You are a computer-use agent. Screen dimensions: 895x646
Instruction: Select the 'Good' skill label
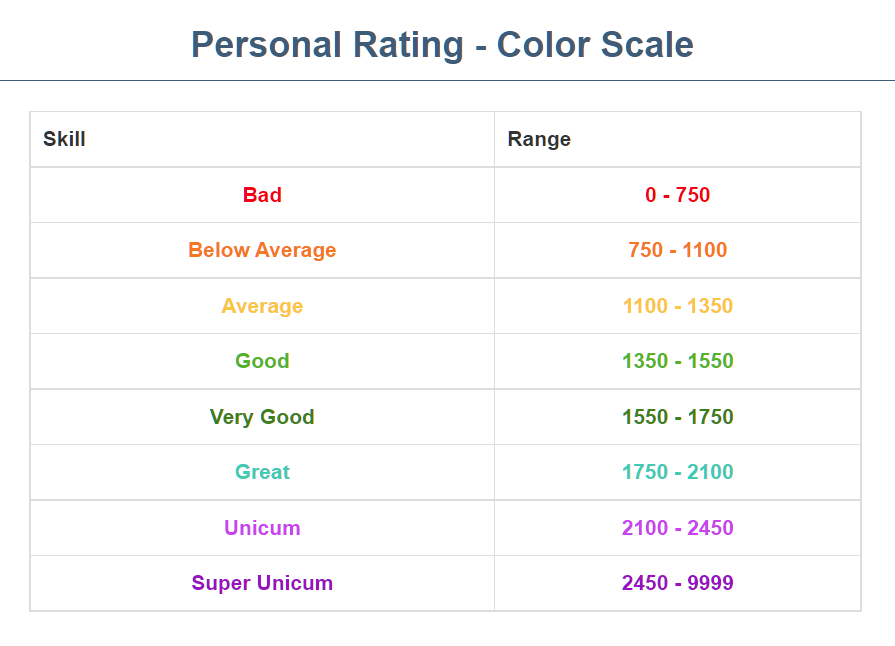(x=262, y=361)
